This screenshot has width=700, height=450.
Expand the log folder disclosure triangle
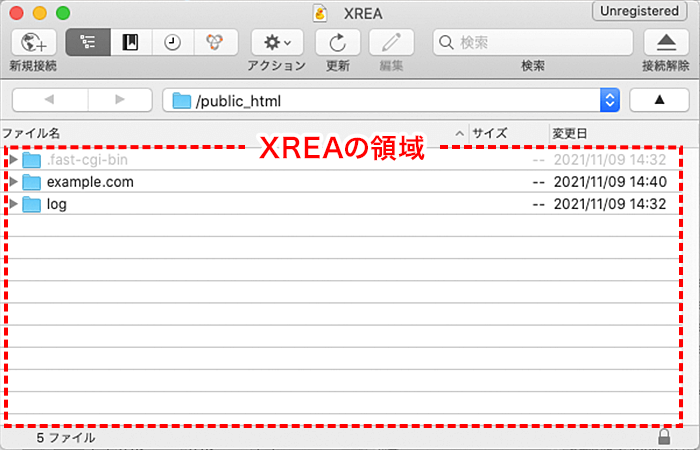[13, 204]
